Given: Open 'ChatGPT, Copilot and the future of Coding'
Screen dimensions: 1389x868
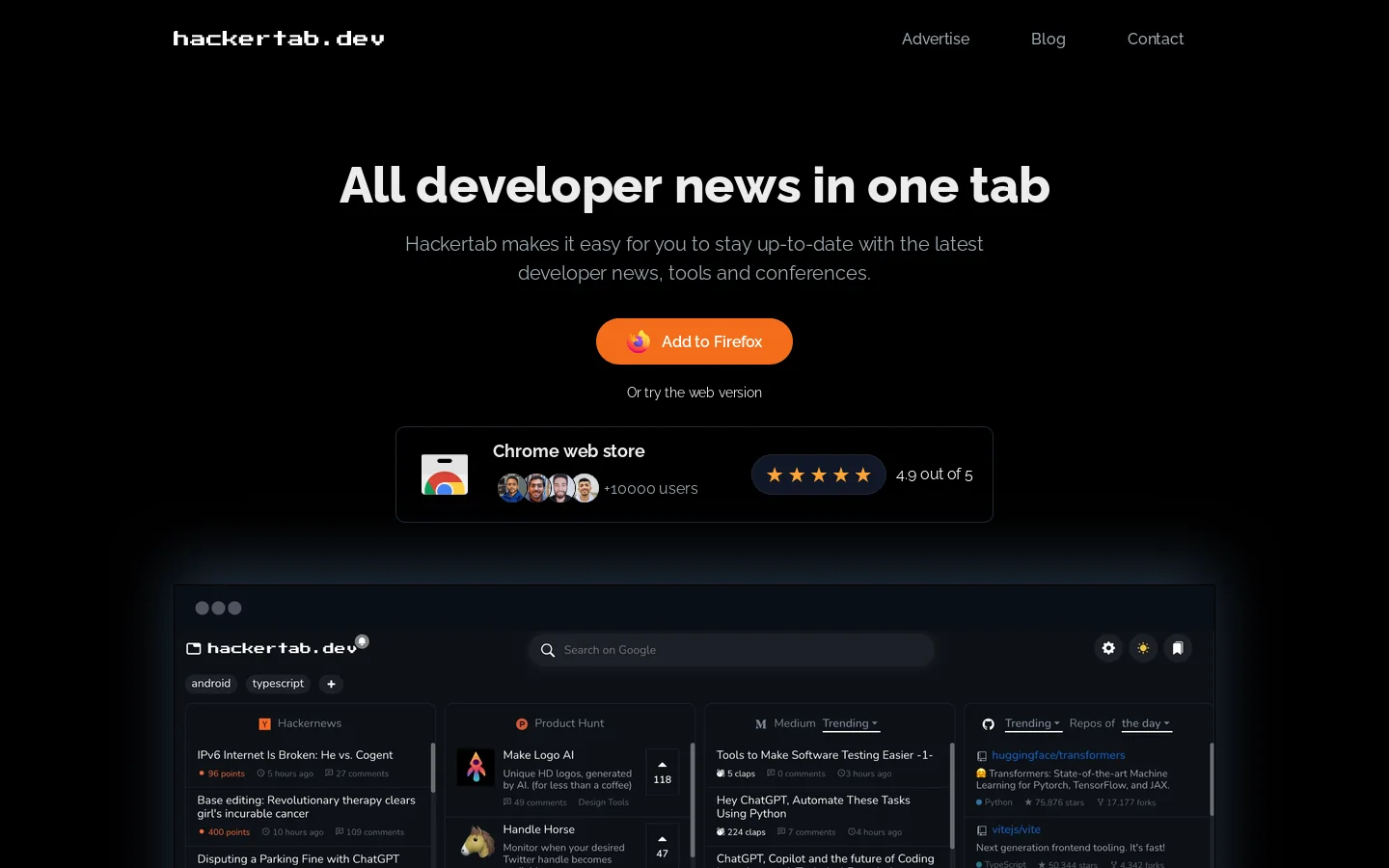Looking at the screenshot, I should pos(825,858).
